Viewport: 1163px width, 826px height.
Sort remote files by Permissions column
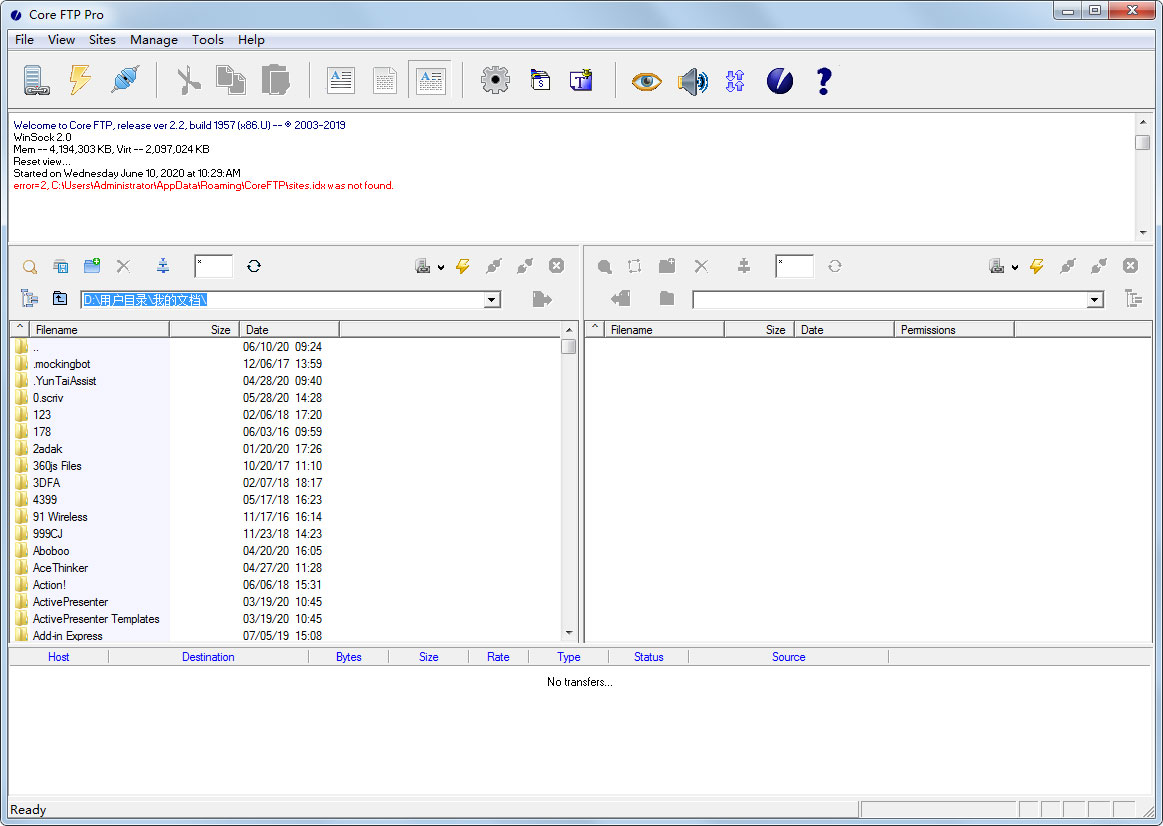[953, 329]
